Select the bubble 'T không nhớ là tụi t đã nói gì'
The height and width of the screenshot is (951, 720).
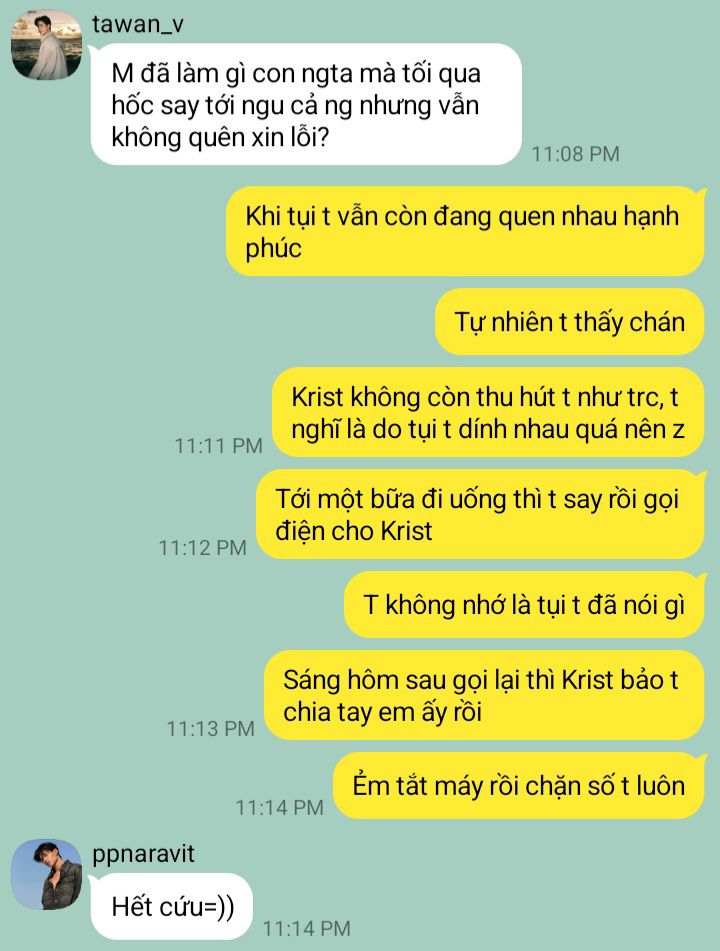[525, 605]
